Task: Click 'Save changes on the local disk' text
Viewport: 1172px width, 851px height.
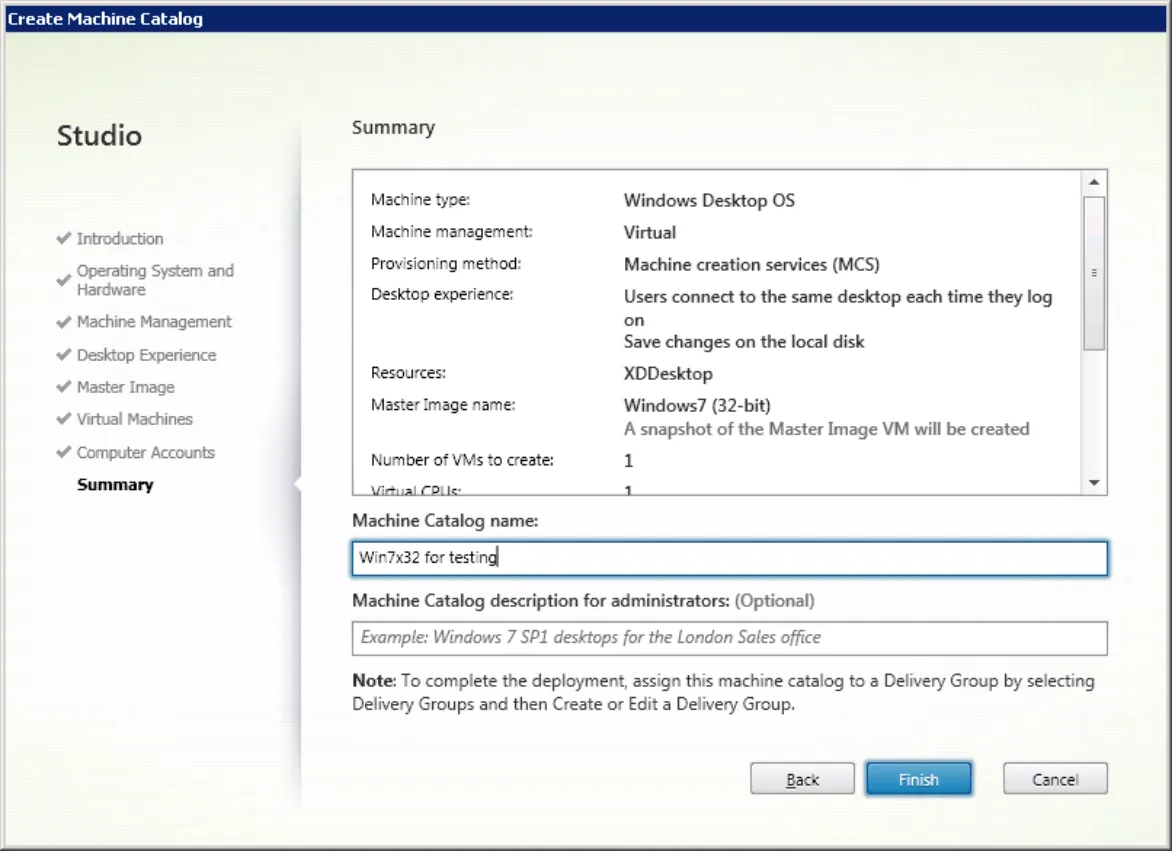Action: tap(744, 341)
